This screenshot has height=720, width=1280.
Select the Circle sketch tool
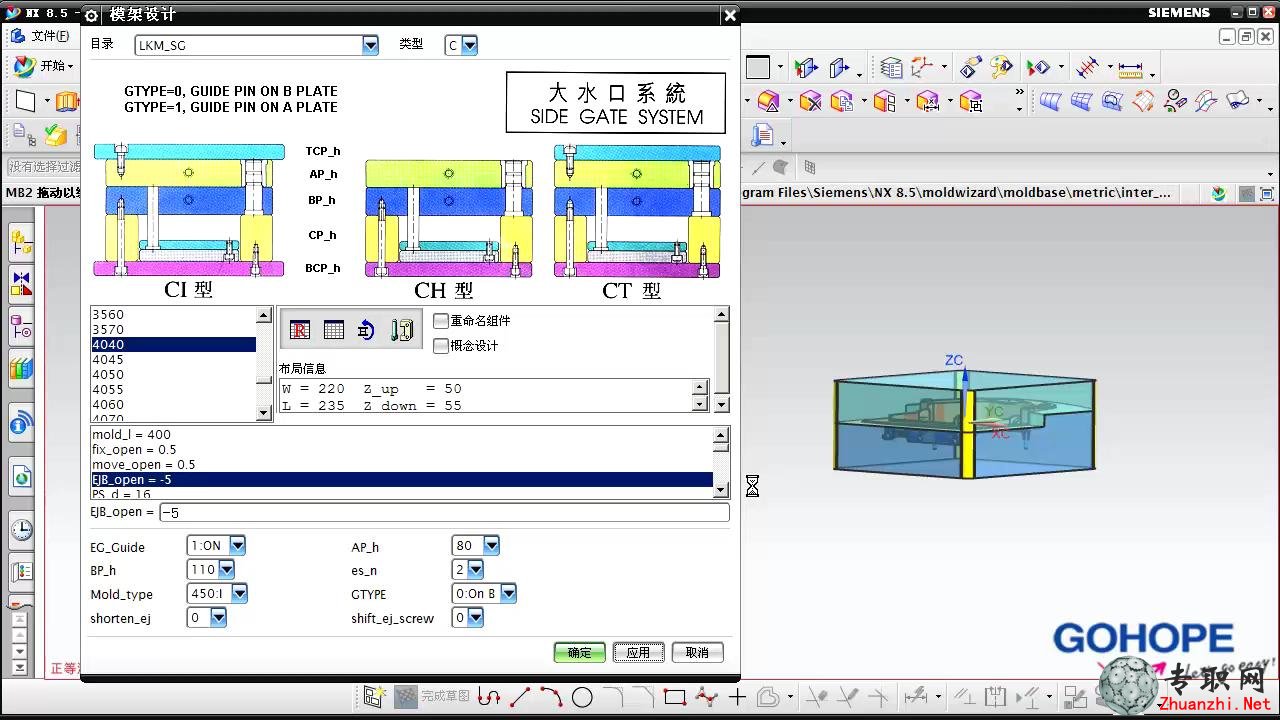click(x=582, y=697)
